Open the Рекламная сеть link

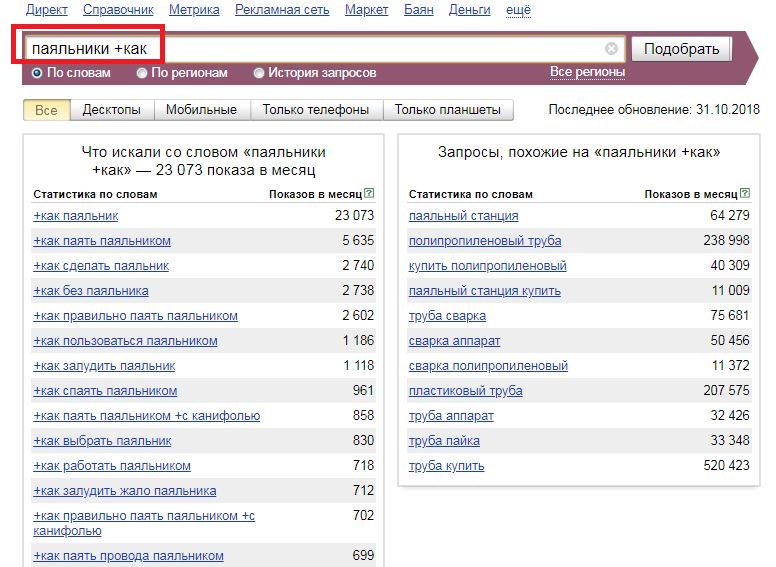(282, 9)
